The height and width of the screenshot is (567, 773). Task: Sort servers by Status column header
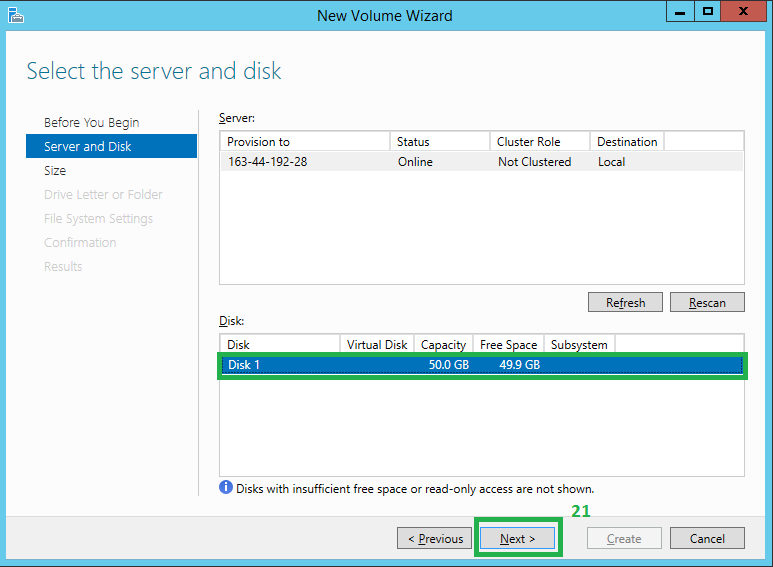(x=439, y=141)
